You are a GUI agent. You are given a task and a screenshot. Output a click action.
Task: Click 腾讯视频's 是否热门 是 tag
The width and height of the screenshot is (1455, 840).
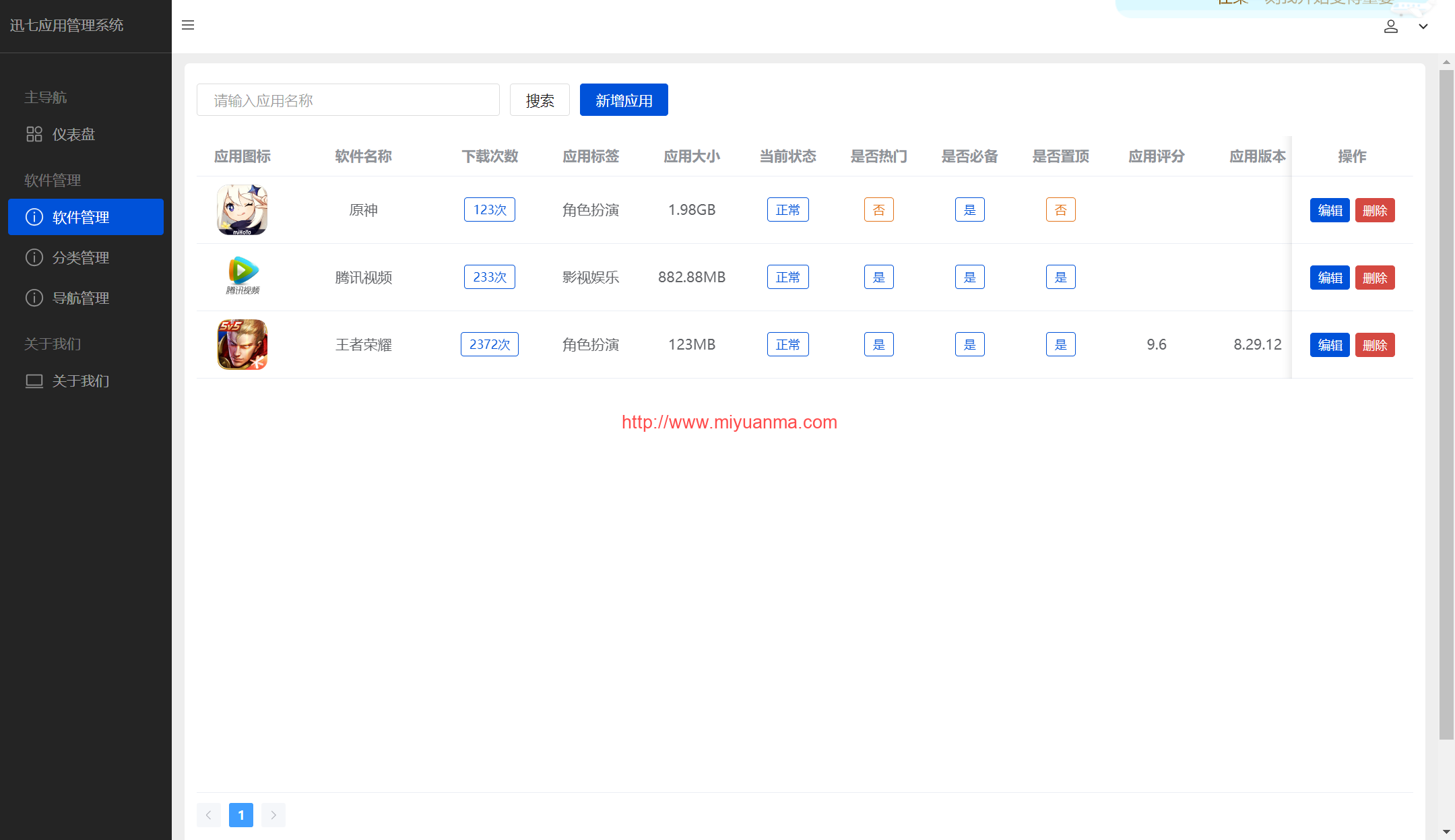(x=879, y=277)
